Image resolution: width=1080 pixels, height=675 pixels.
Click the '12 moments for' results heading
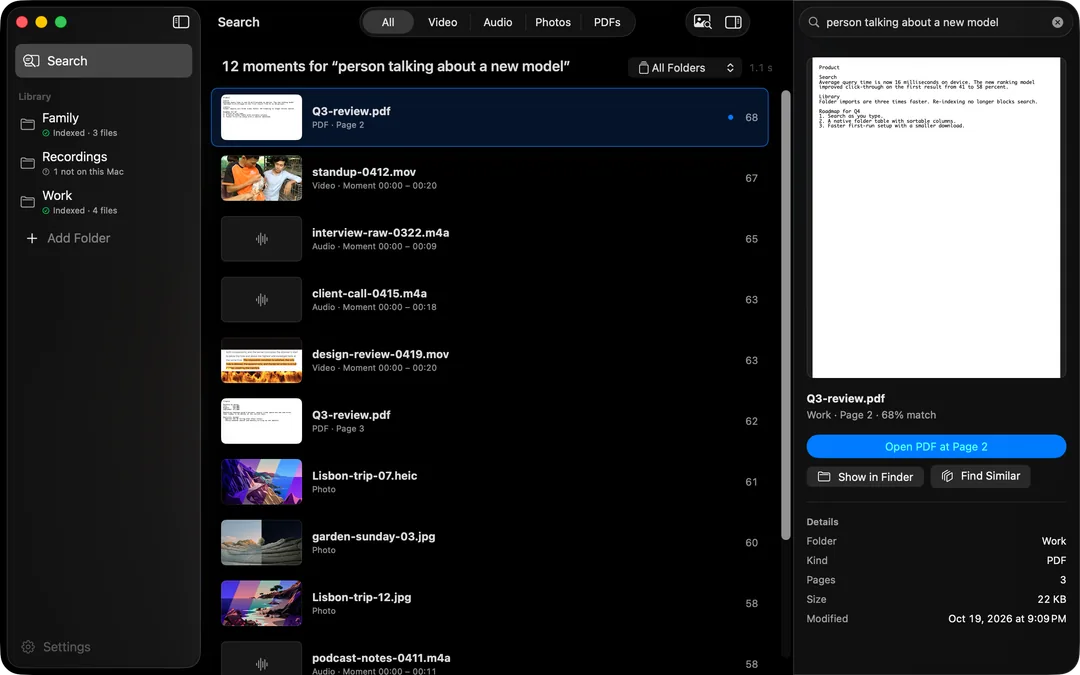[395, 66]
